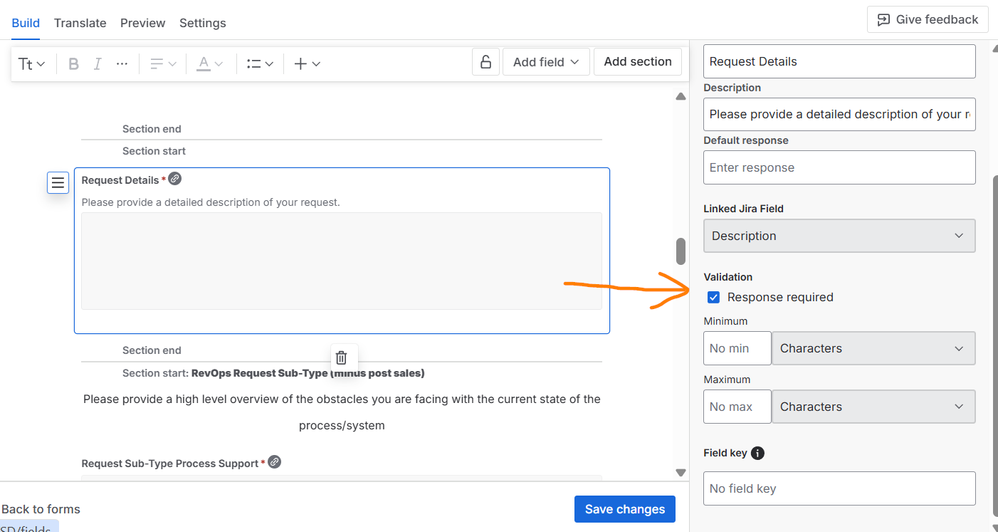This screenshot has height=532, width=998.
Task: Click the unlock padlock icon
Action: (486, 62)
